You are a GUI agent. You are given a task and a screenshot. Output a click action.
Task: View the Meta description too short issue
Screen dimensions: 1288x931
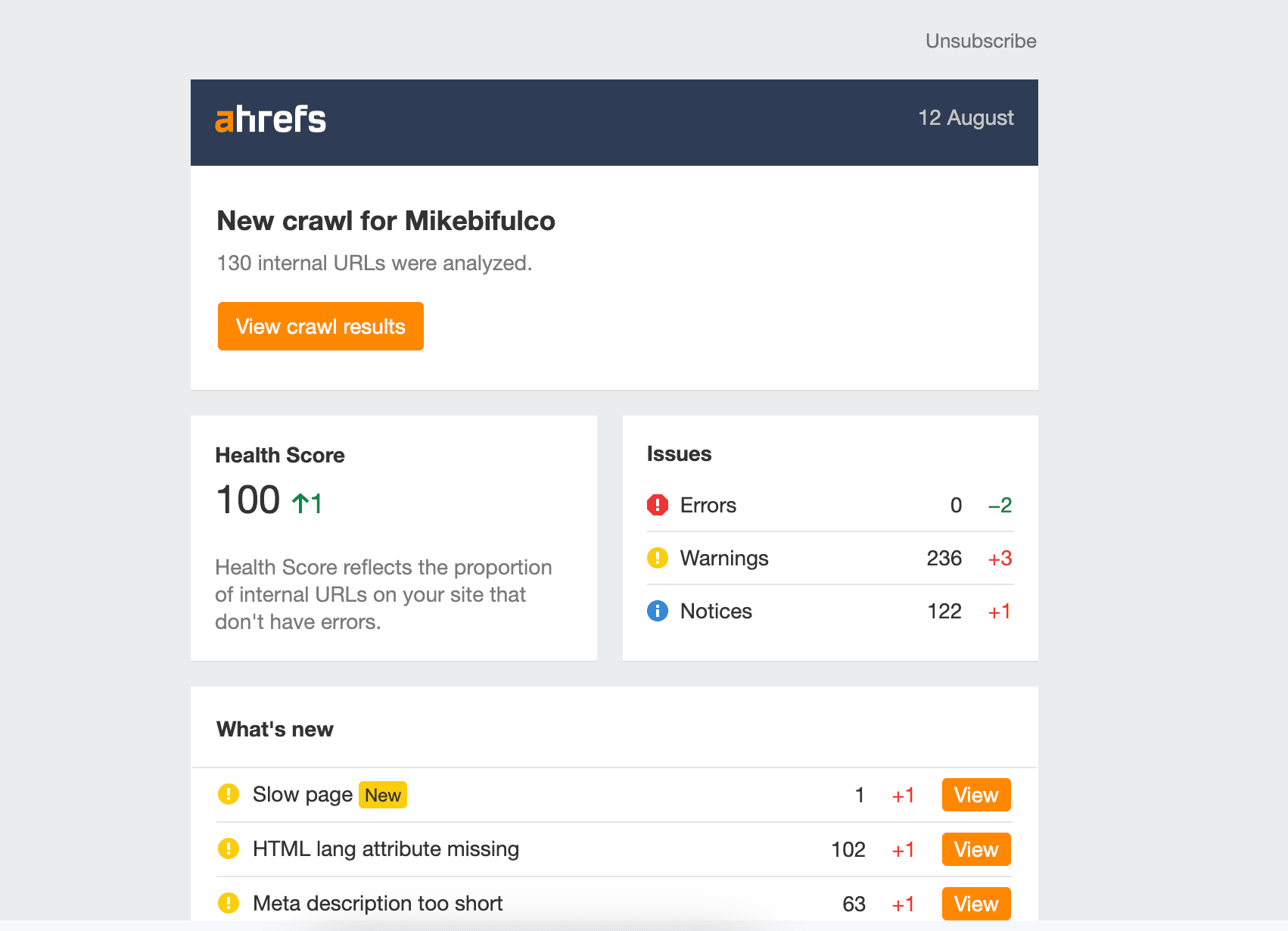pyautogui.click(x=975, y=903)
